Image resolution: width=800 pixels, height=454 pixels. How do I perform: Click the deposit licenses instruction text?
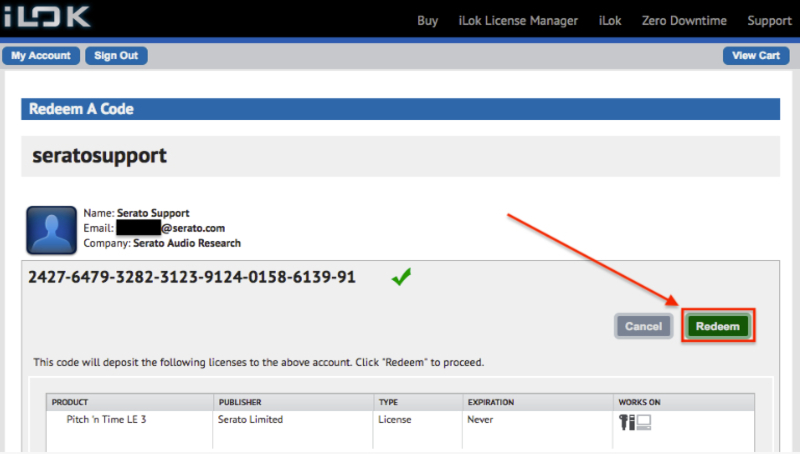click(259, 362)
